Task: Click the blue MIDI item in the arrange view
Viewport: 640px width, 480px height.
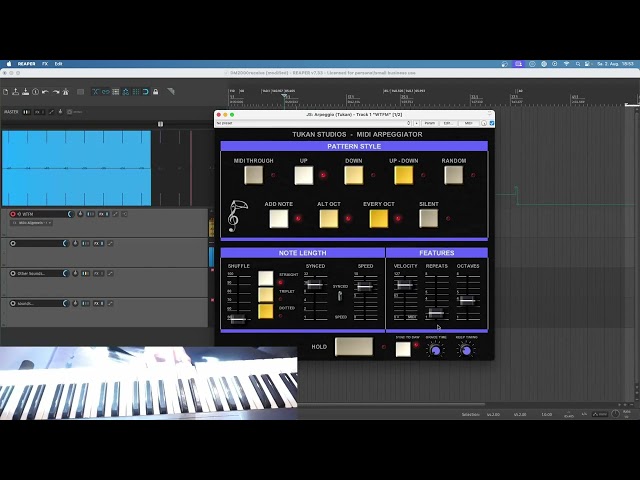Action: [x=76, y=168]
